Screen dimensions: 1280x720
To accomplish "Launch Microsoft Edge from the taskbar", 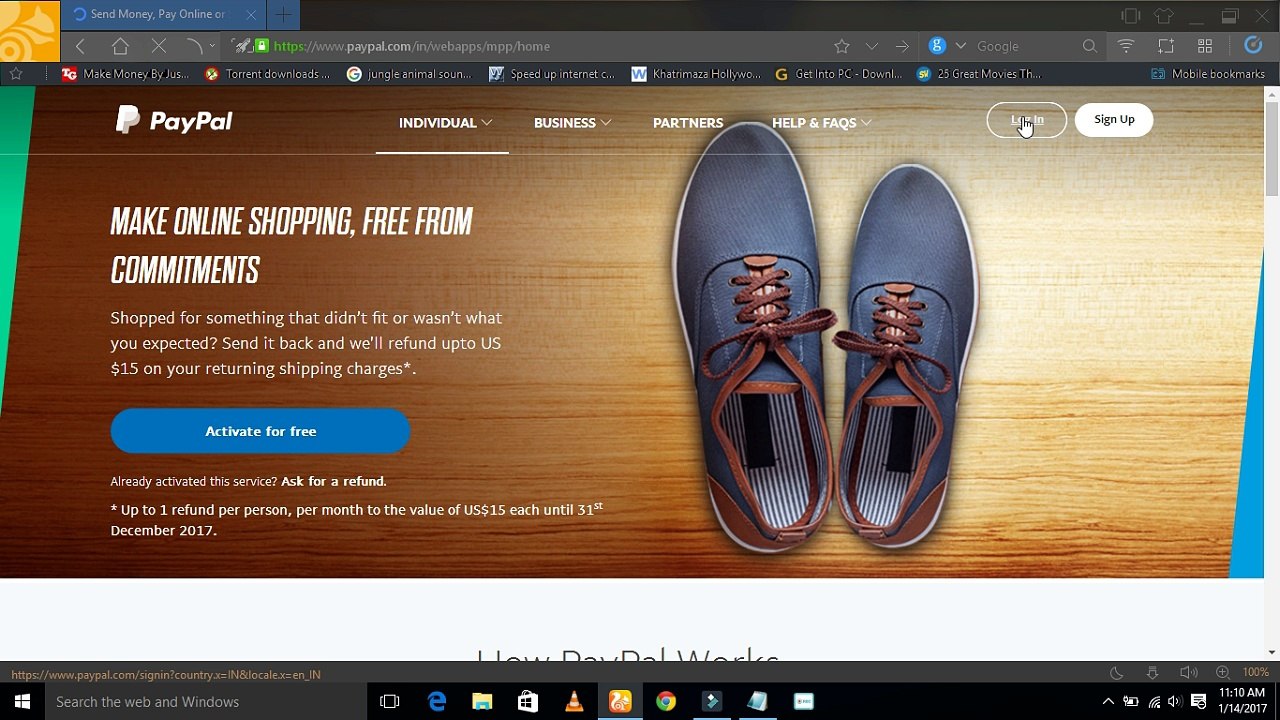I will [x=437, y=701].
